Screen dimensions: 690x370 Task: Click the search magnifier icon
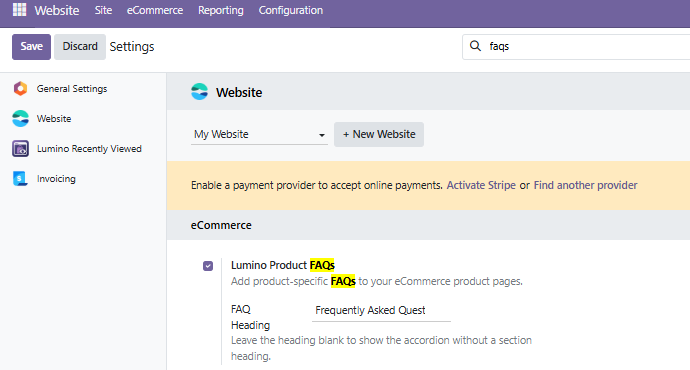point(475,46)
